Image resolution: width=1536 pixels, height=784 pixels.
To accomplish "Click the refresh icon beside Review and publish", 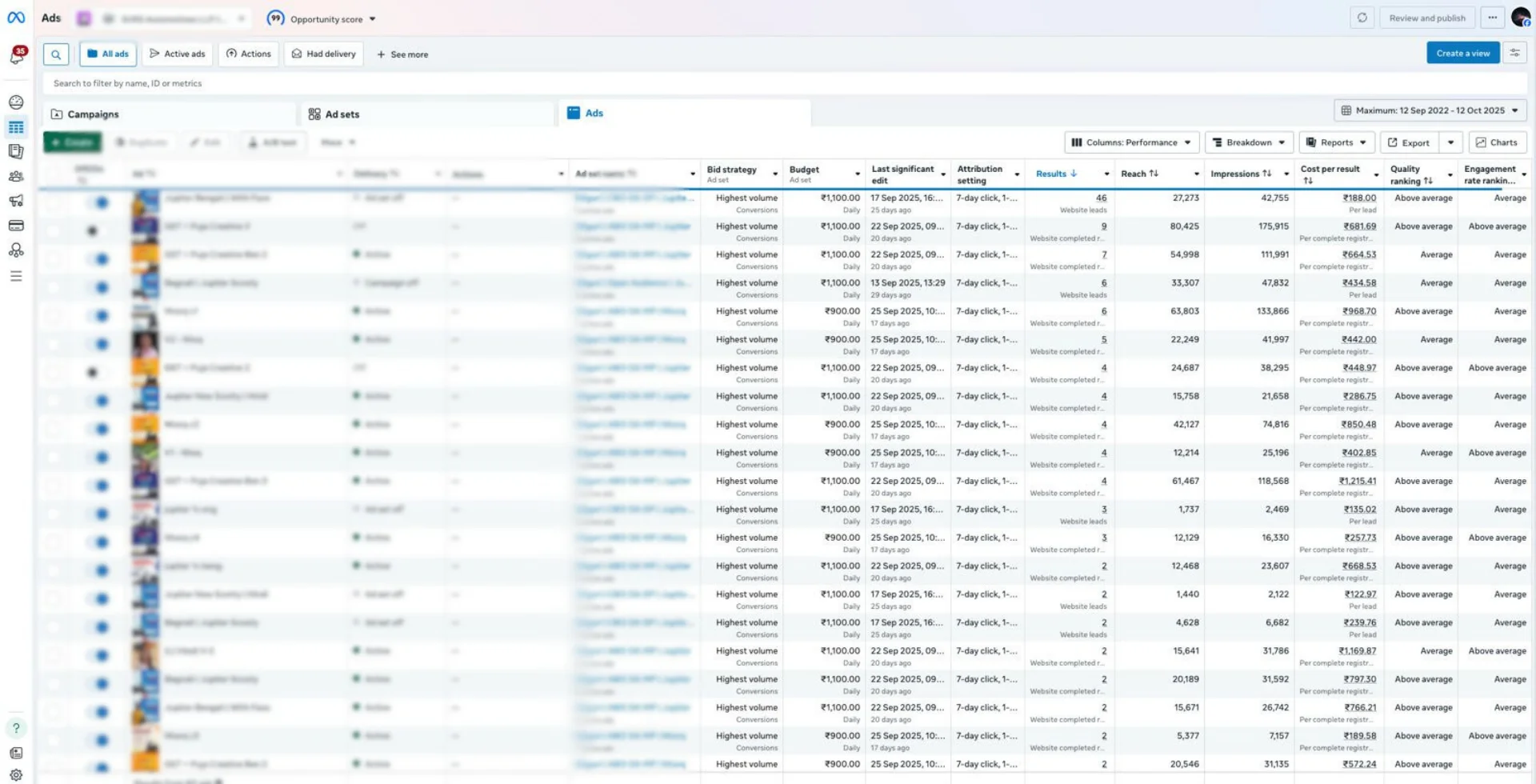I will [1362, 18].
